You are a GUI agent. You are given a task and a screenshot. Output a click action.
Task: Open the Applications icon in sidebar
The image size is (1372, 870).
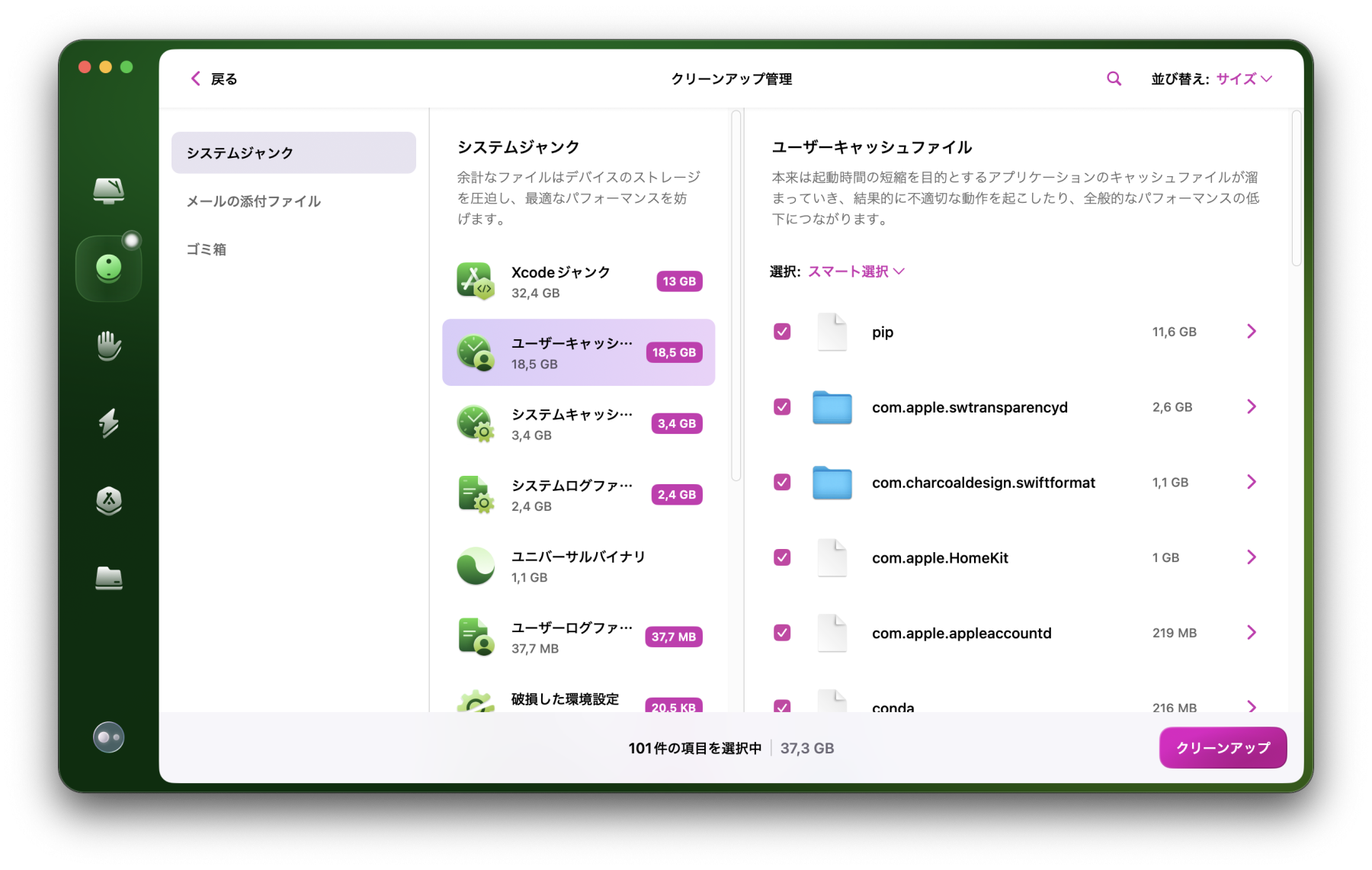click(x=109, y=501)
